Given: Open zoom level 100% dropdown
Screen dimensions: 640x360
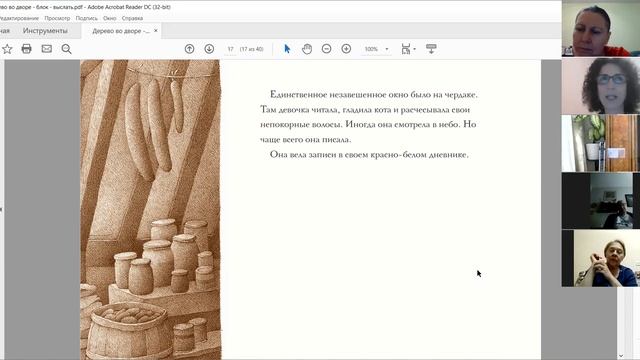Looking at the screenshot, I should pyautogui.click(x=376, y=49).
